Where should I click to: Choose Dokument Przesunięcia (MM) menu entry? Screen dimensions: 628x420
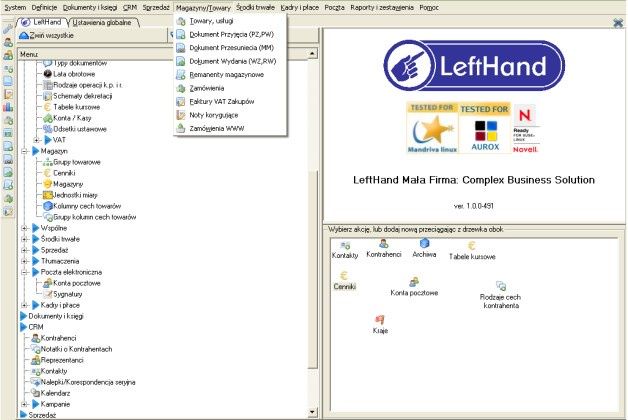[x=231, y=48]
